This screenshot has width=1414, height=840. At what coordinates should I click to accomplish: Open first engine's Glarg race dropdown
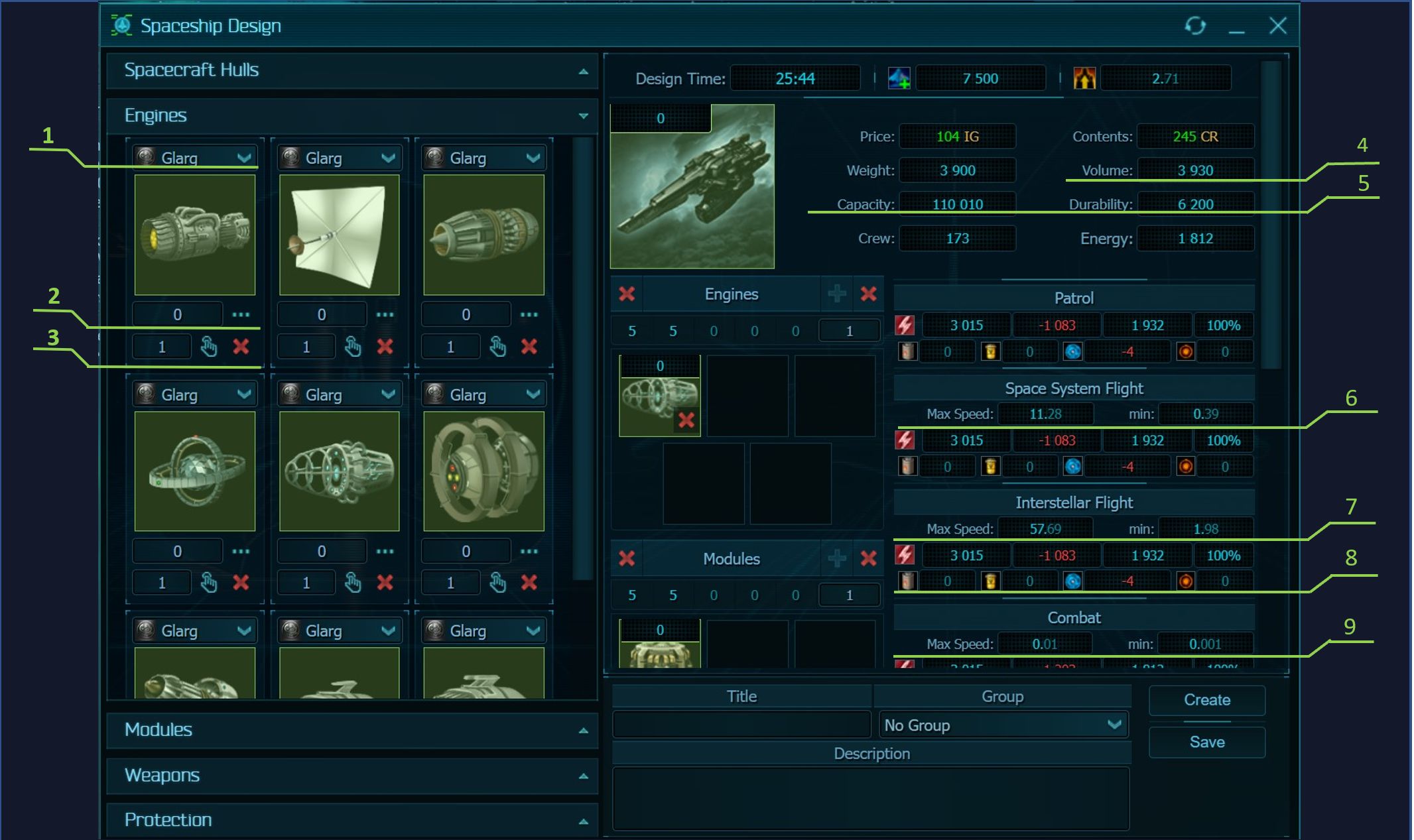pyautogui.click(x=194, y=158)
